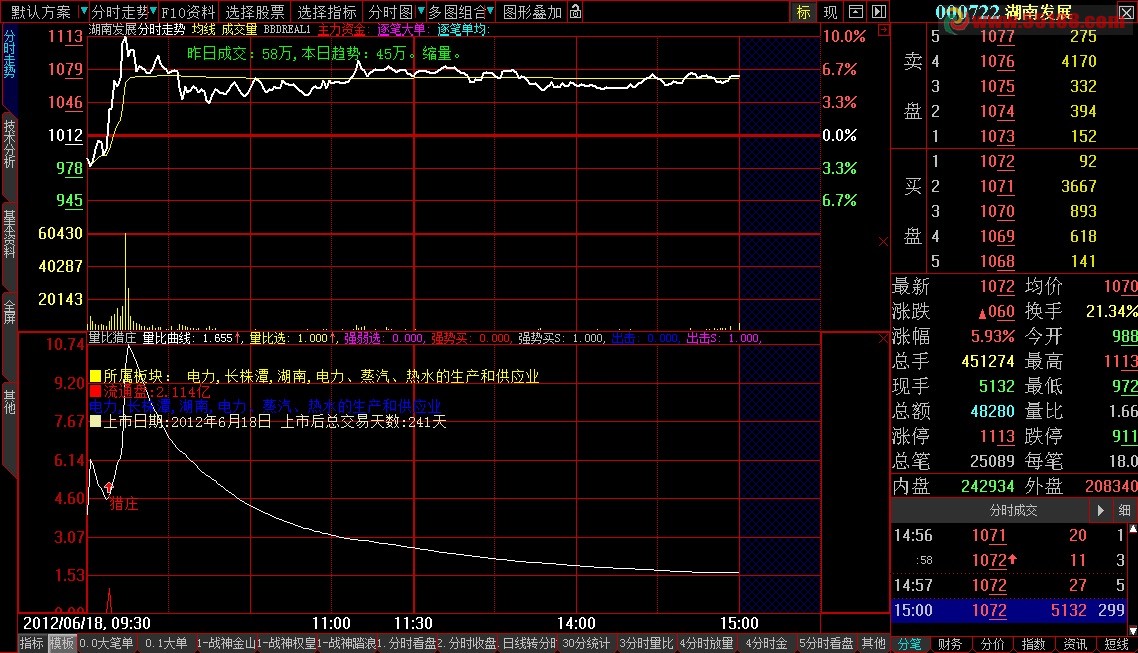This screenshot has width=1138, height=653.
Task: Switch to the 短线 tab
Action: click(x=1116, y=644)
